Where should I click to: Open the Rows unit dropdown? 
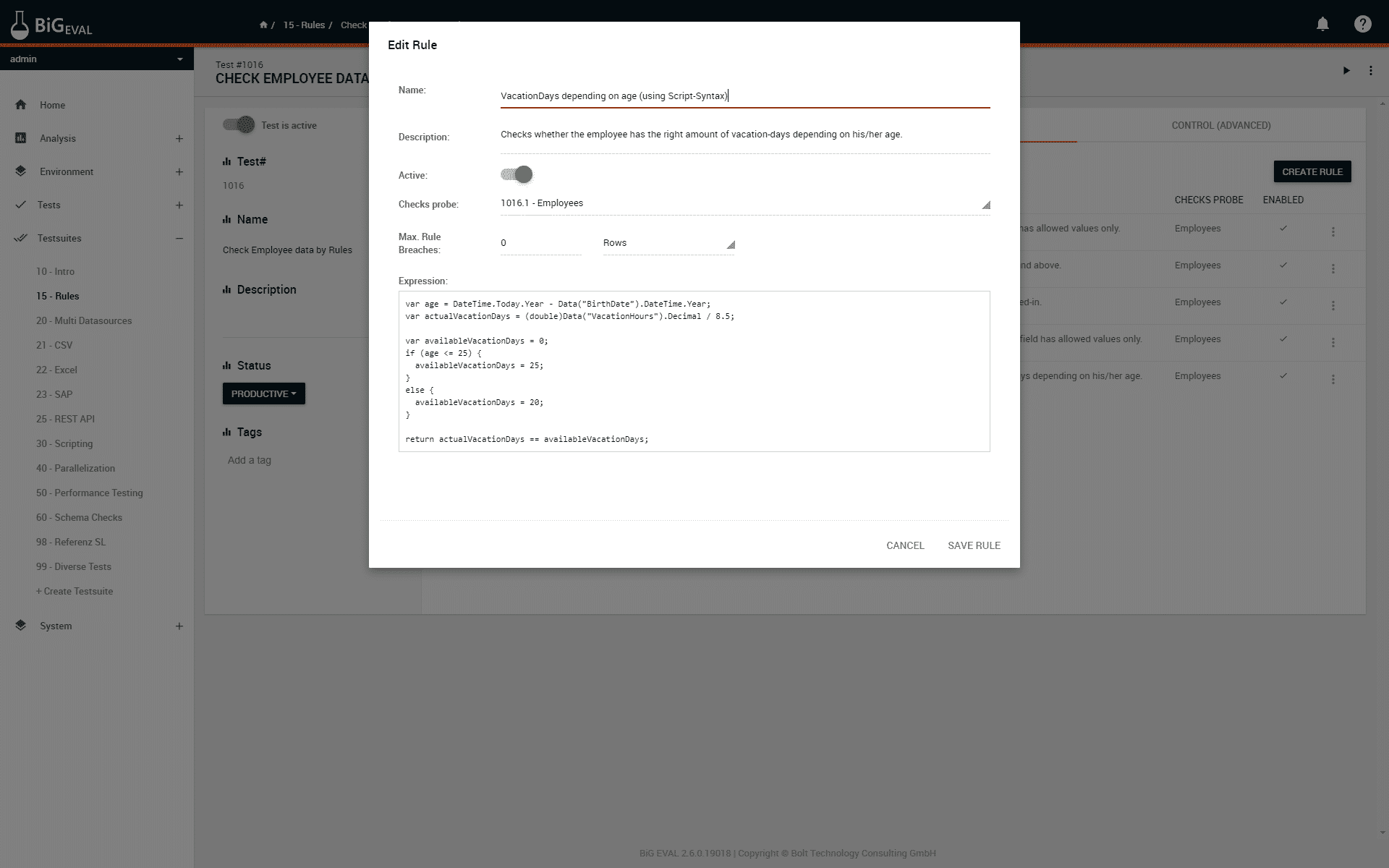[668, 243]
